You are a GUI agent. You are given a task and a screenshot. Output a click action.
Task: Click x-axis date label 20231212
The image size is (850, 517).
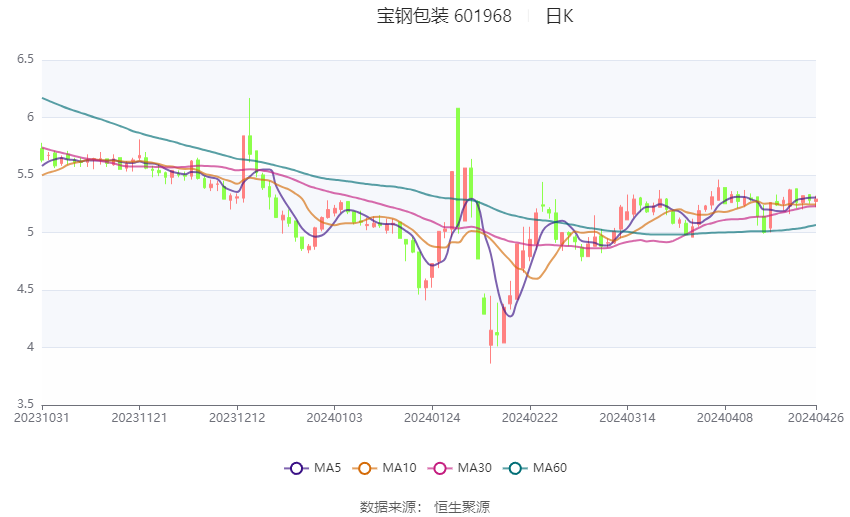[x=237, y=418]
